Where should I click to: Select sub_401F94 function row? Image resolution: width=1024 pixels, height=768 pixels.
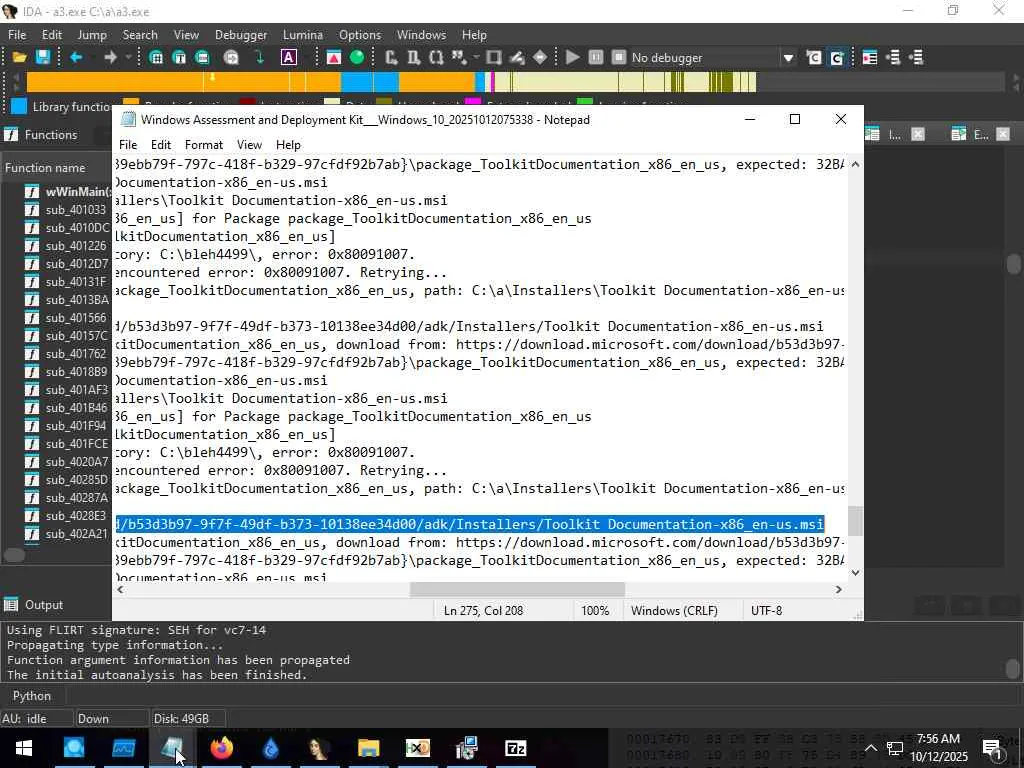68,426
